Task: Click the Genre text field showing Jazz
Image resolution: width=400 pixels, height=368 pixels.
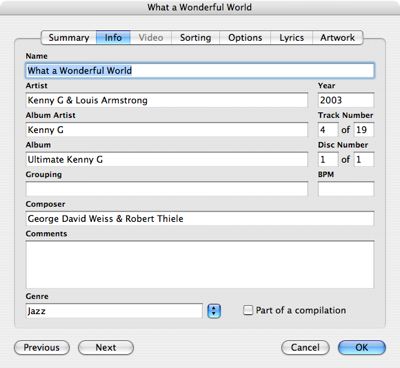Action: pos(114,311)
